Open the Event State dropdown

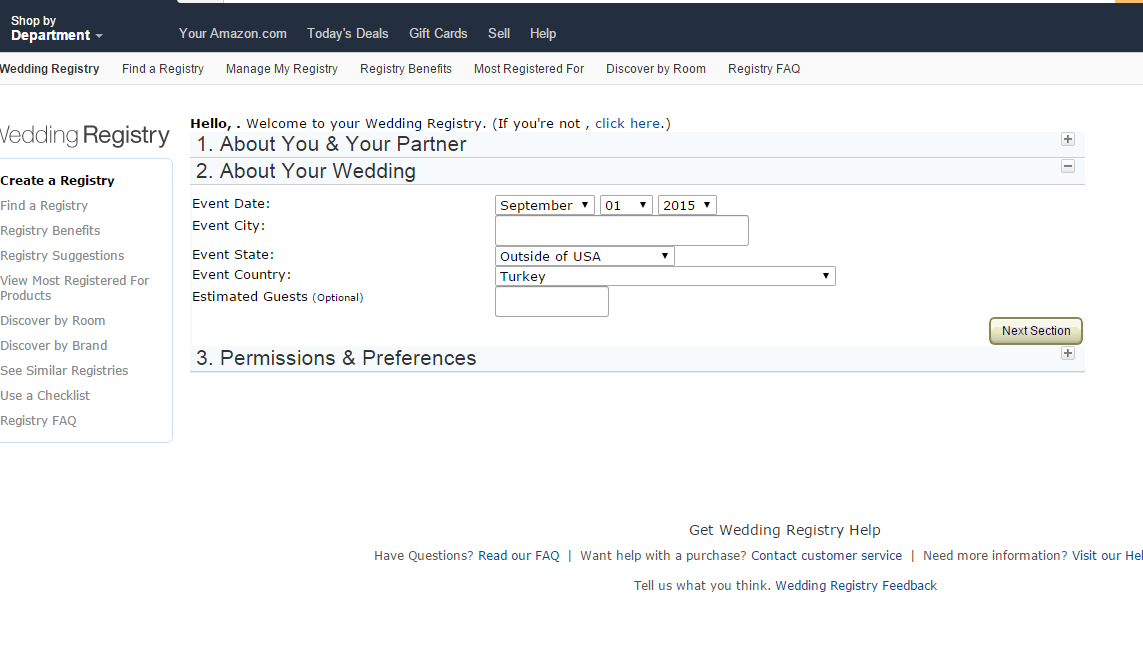585,256
